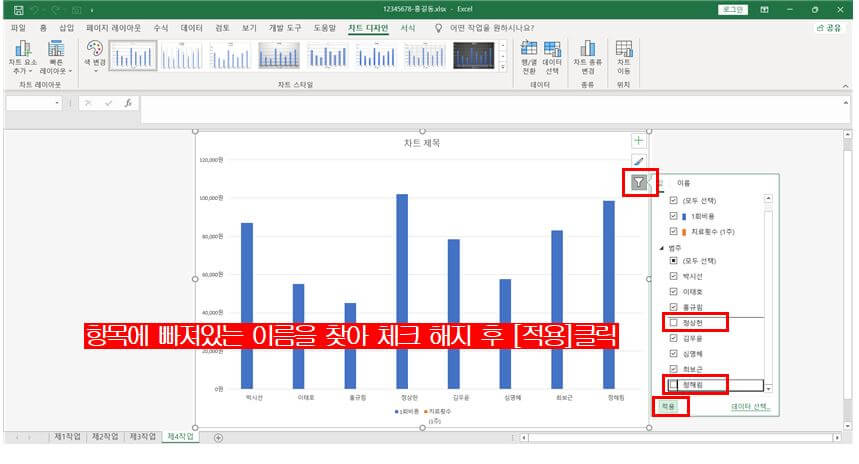Toggle the series (모두 선택) checkbox
This screenshot has width=859, height=464.
pyautogui.click(x=673, y=201)
